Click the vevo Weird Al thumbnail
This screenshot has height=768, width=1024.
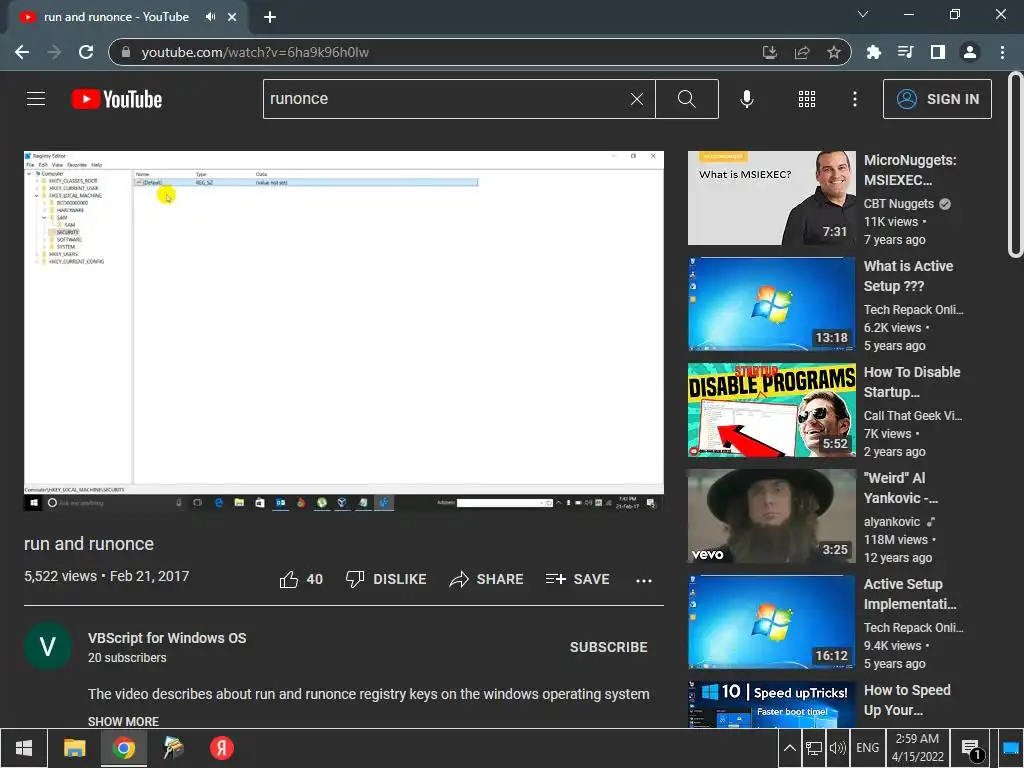pyautogui.click(x=771, y=516)
